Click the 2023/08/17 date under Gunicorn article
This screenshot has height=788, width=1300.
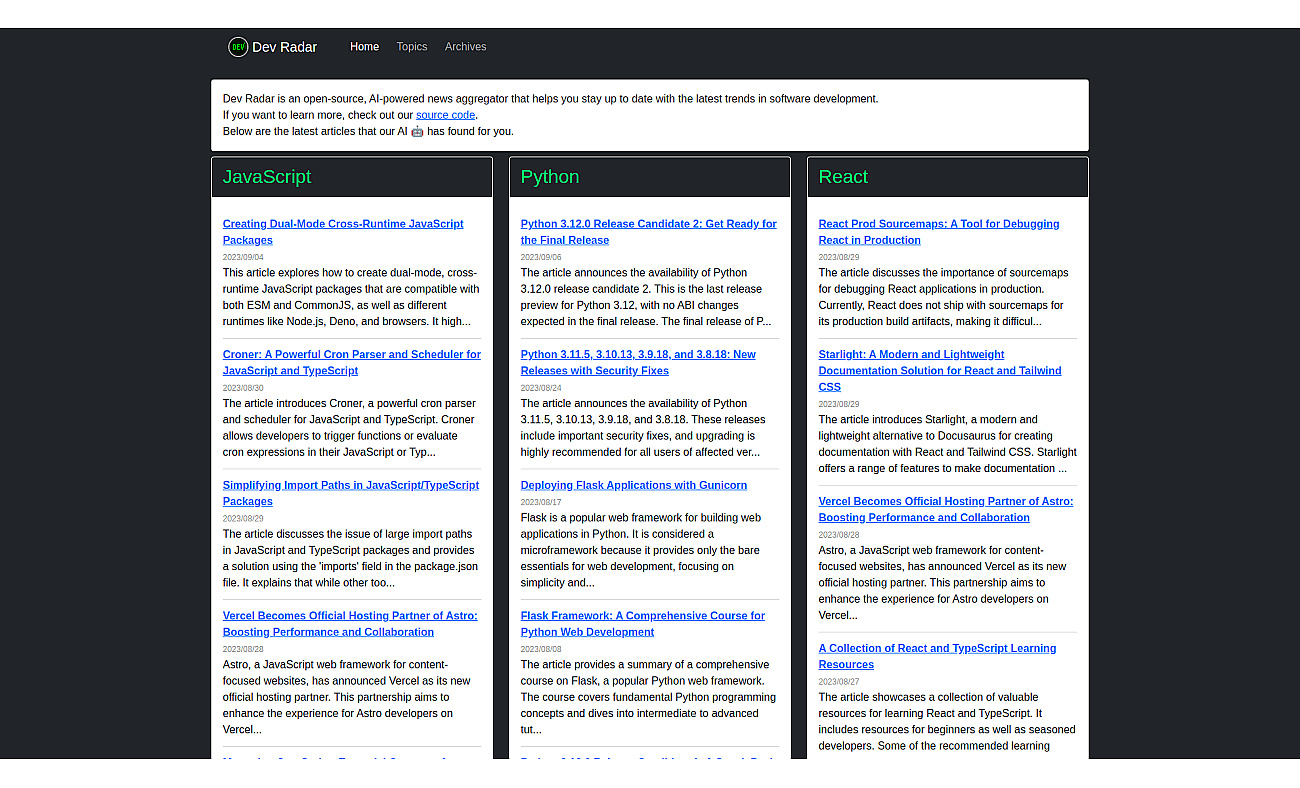(x=541, y=502)
